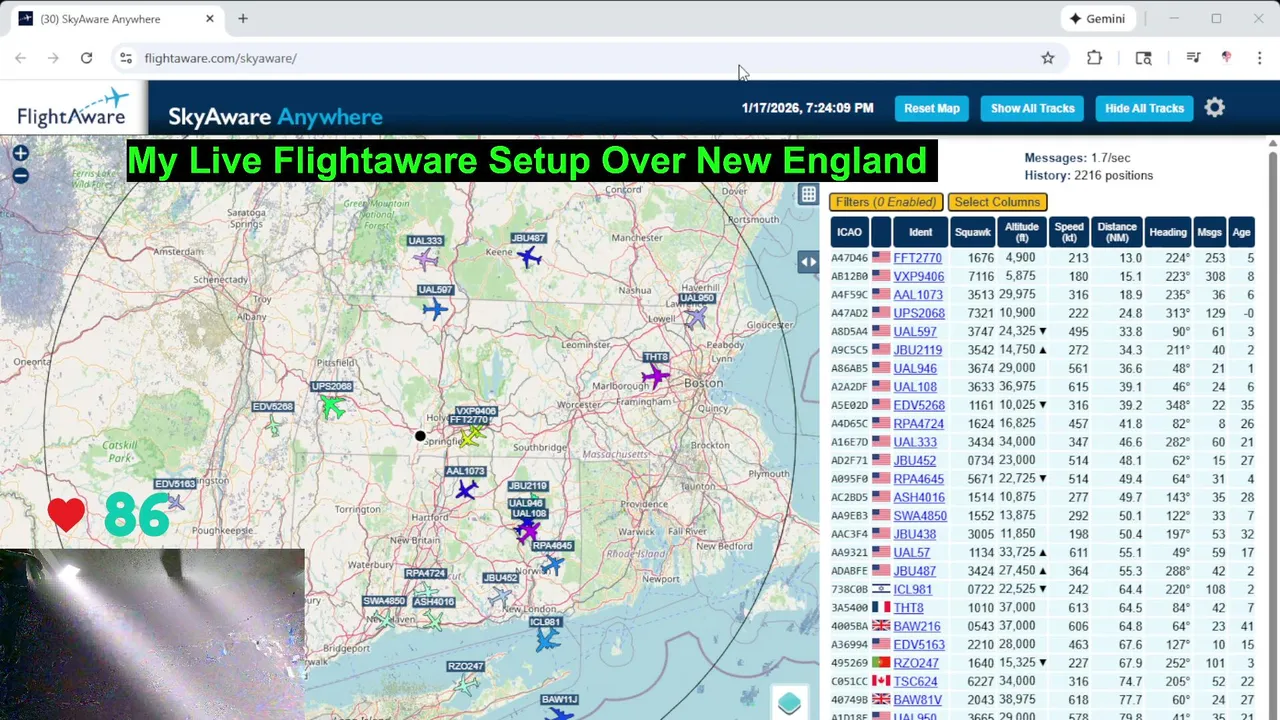The image size is (1280, 720).
Task: View site information icon in address bar
Action: (125, 58)
